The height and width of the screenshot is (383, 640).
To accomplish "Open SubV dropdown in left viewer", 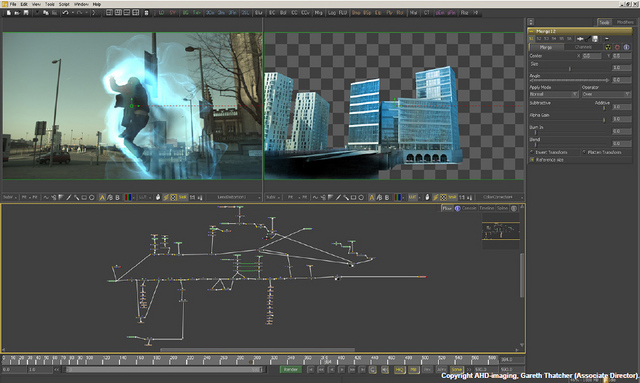I will [x=10, y=197].
